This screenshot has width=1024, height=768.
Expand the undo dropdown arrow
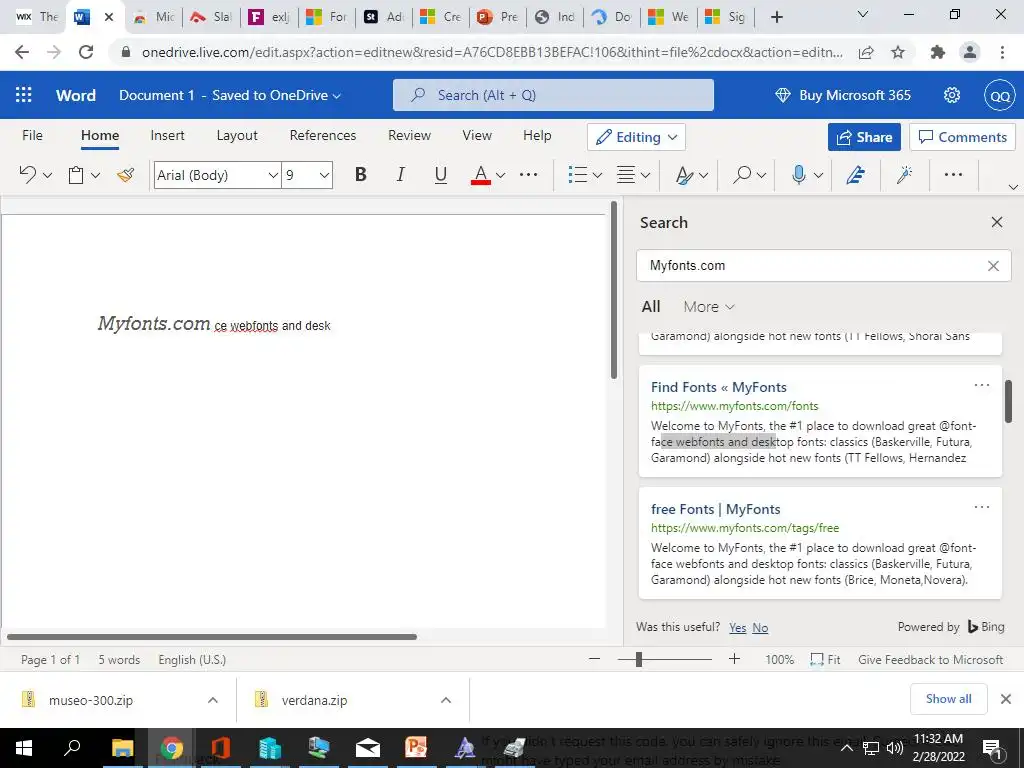(47, 175)
